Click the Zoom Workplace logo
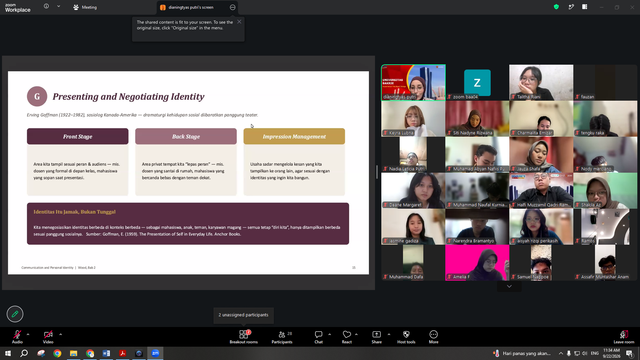Image resolution: width=640 pixels, height=360 pixels. (x=18, y=8)
